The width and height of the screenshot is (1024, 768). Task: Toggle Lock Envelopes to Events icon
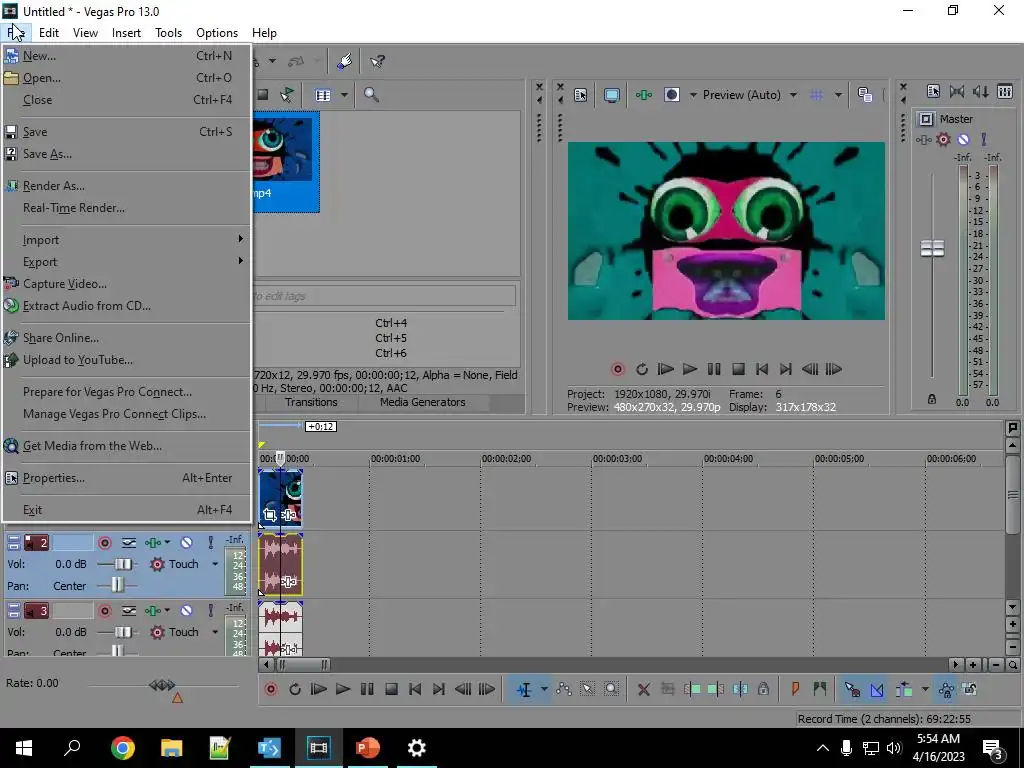click(946, 689)
